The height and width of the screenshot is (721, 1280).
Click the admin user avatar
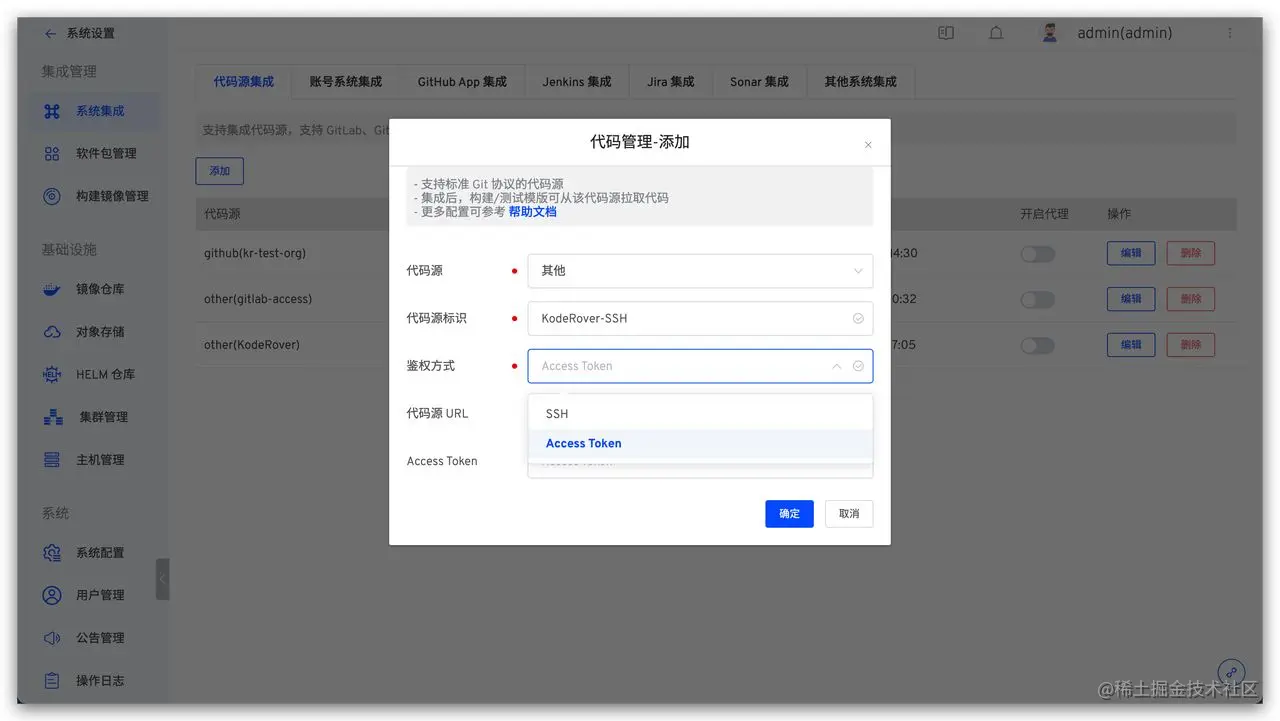pyautogui.click(x=1050, y=33)
